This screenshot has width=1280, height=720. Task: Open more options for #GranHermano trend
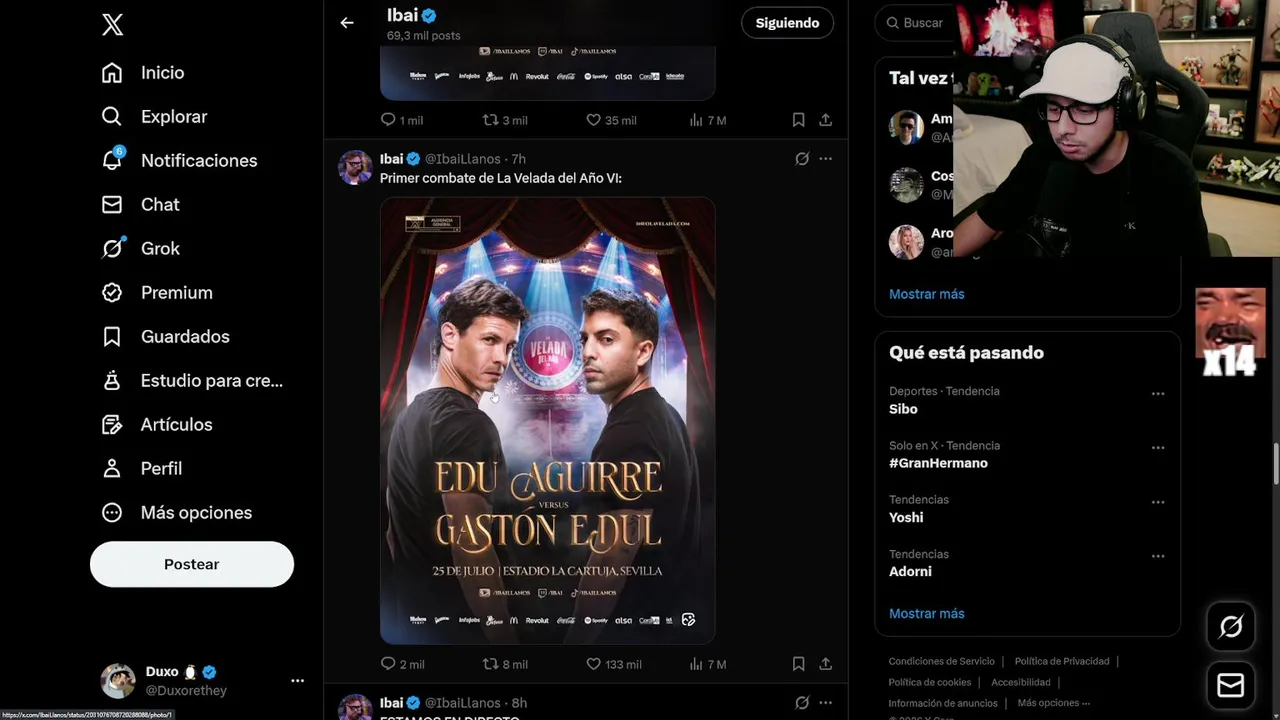tap(1158, 448)
